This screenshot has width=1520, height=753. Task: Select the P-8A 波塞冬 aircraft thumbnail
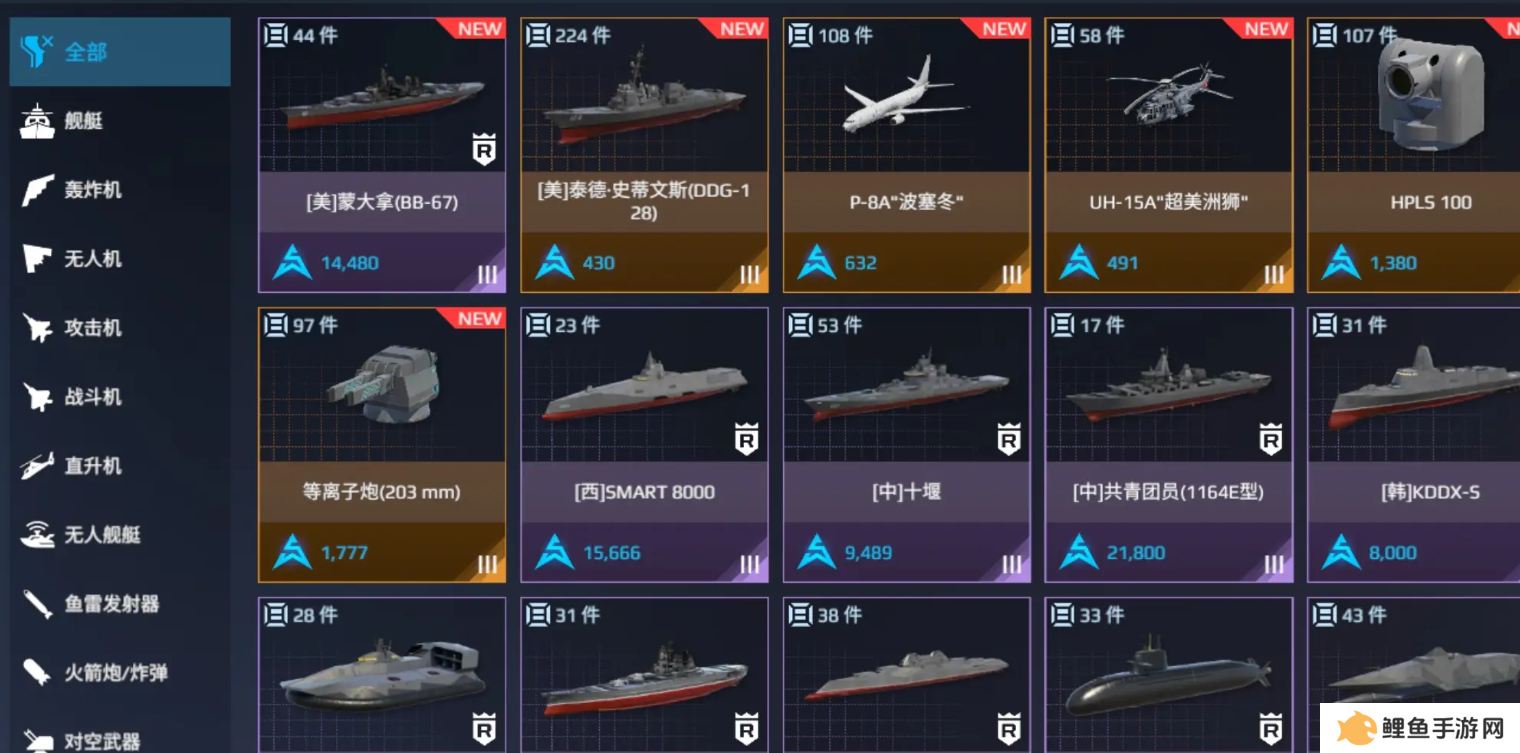pos(906,96)
